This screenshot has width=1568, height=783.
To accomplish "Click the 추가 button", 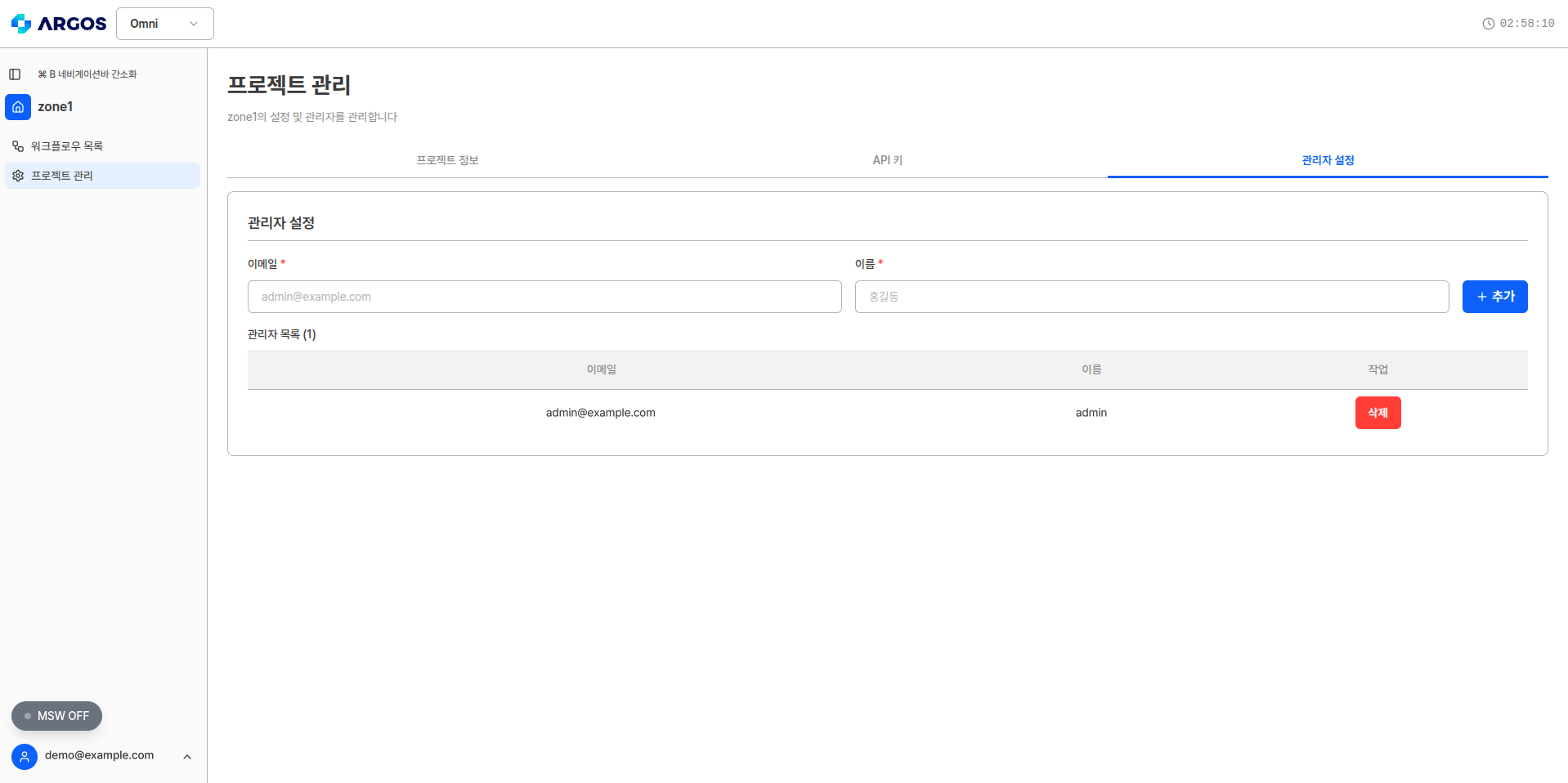I will pos(1494,297).
